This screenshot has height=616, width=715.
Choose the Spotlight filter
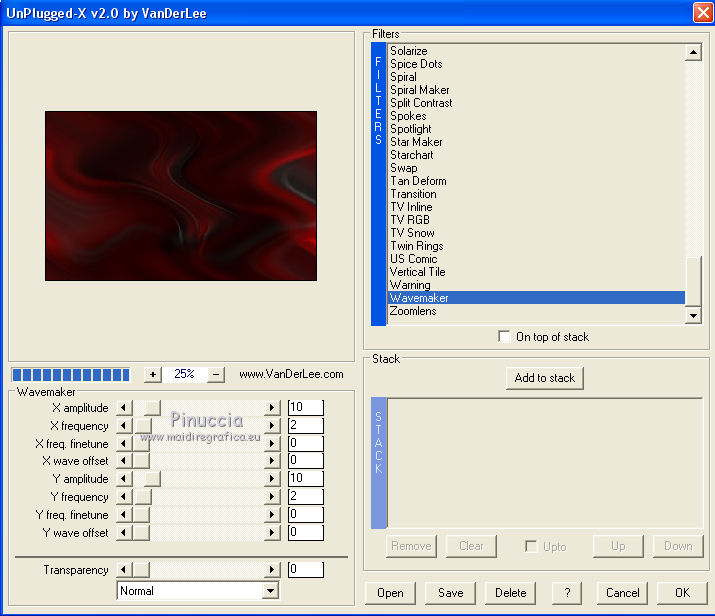410,129
